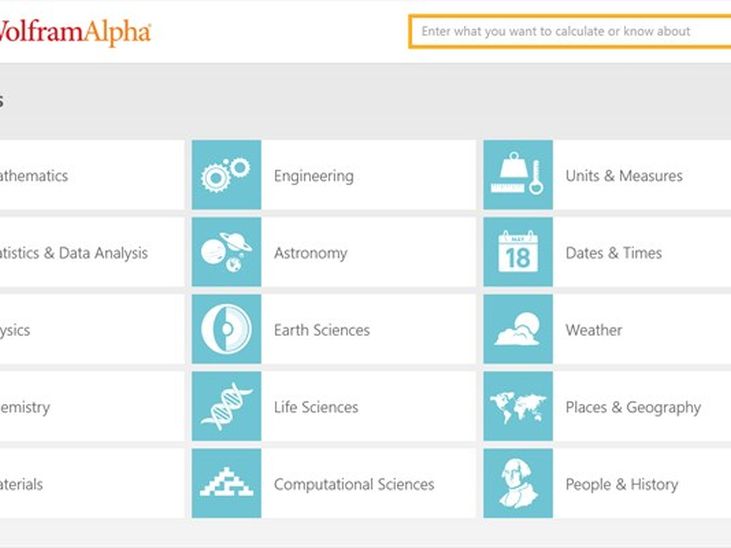This screenshot has width=731, height=548.
Task: Open the Weather cloud and sun icon
Action: [518, 329]
